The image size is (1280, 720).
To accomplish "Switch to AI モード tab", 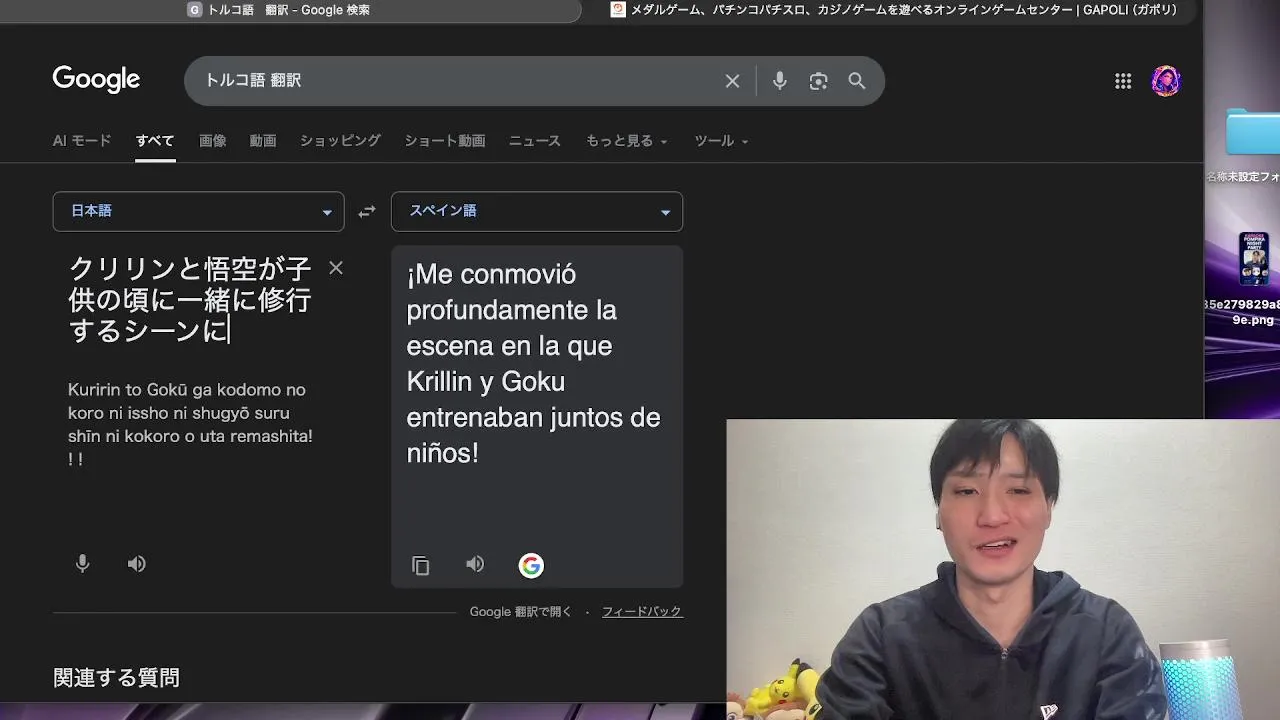I will [x=82, y=141].
